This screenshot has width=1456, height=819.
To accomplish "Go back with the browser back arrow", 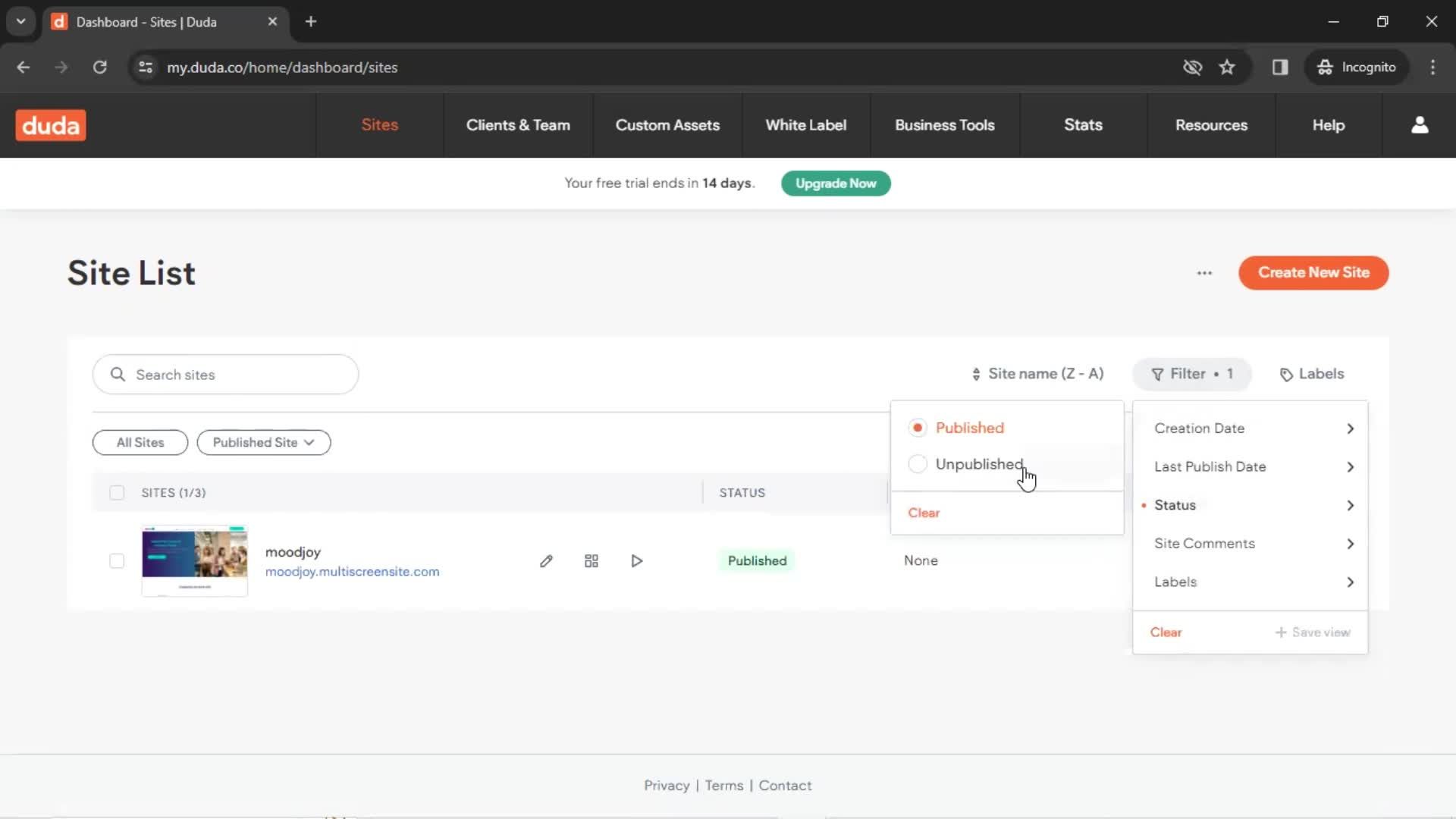I will [24, 67].
